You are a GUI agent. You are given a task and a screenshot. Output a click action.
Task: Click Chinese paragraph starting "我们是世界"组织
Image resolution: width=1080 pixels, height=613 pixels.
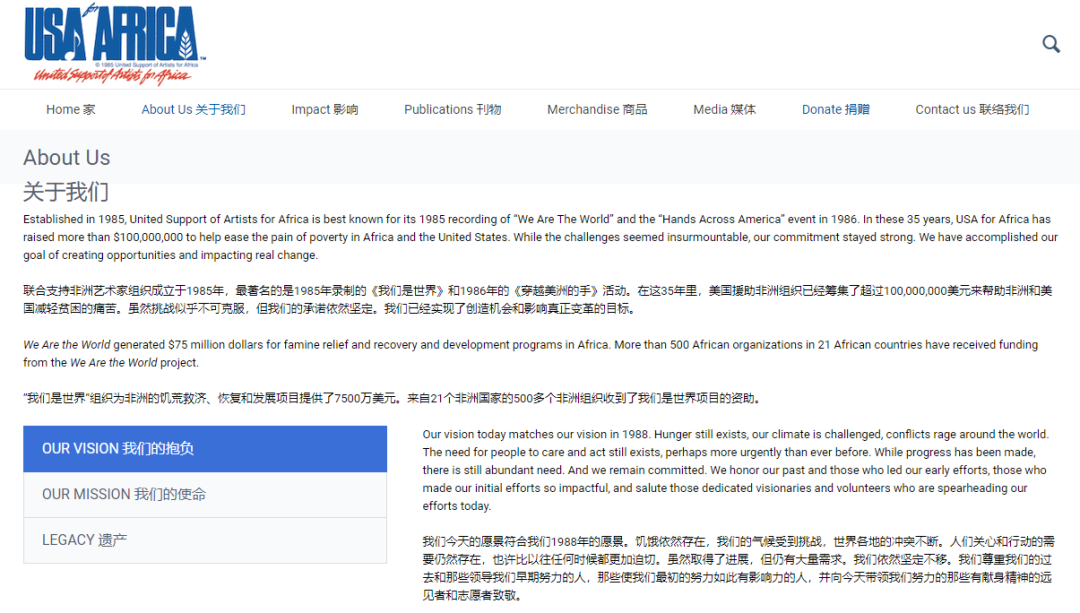(392, 398)
